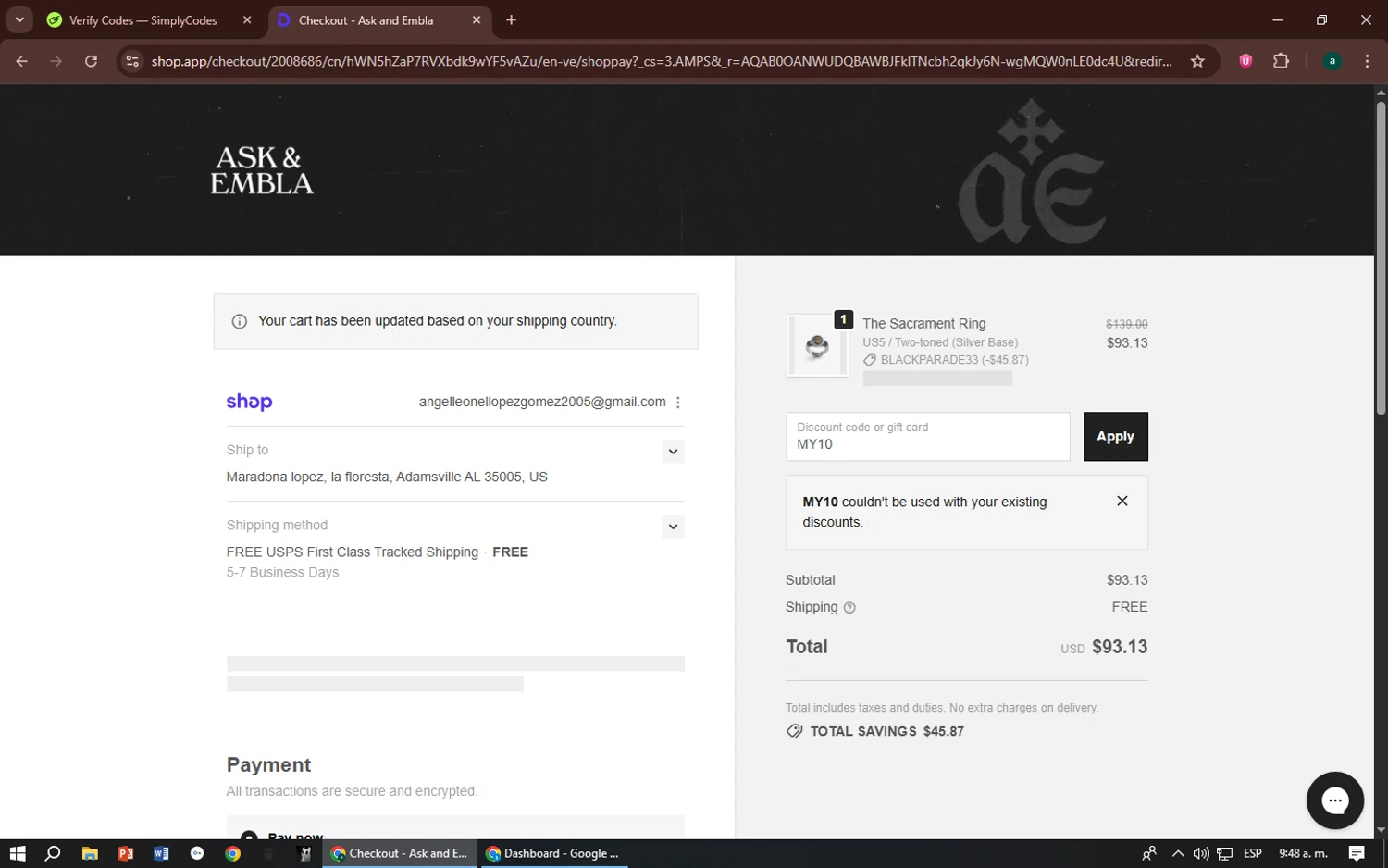Open File Explorer from taskbar
Viewport: 1388px width, 868px height.
point(90,853)
